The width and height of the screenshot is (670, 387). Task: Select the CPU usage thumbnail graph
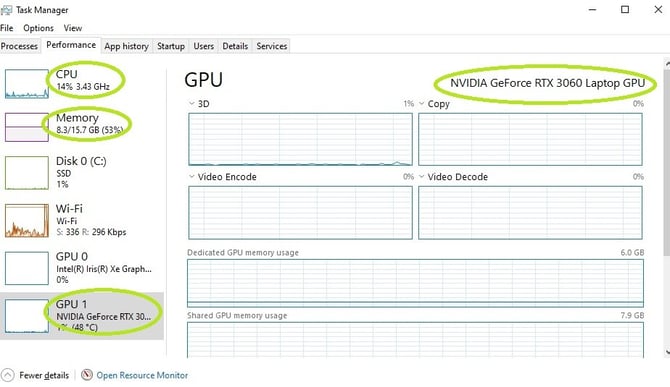tap(26, 84)
